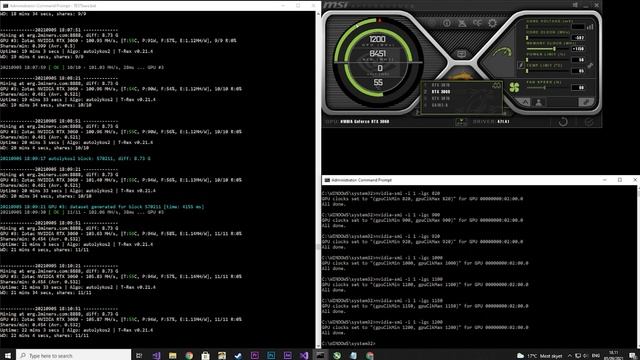
Task: Adjust the Temp Limit slider
Action: click(x=547, y=71)
